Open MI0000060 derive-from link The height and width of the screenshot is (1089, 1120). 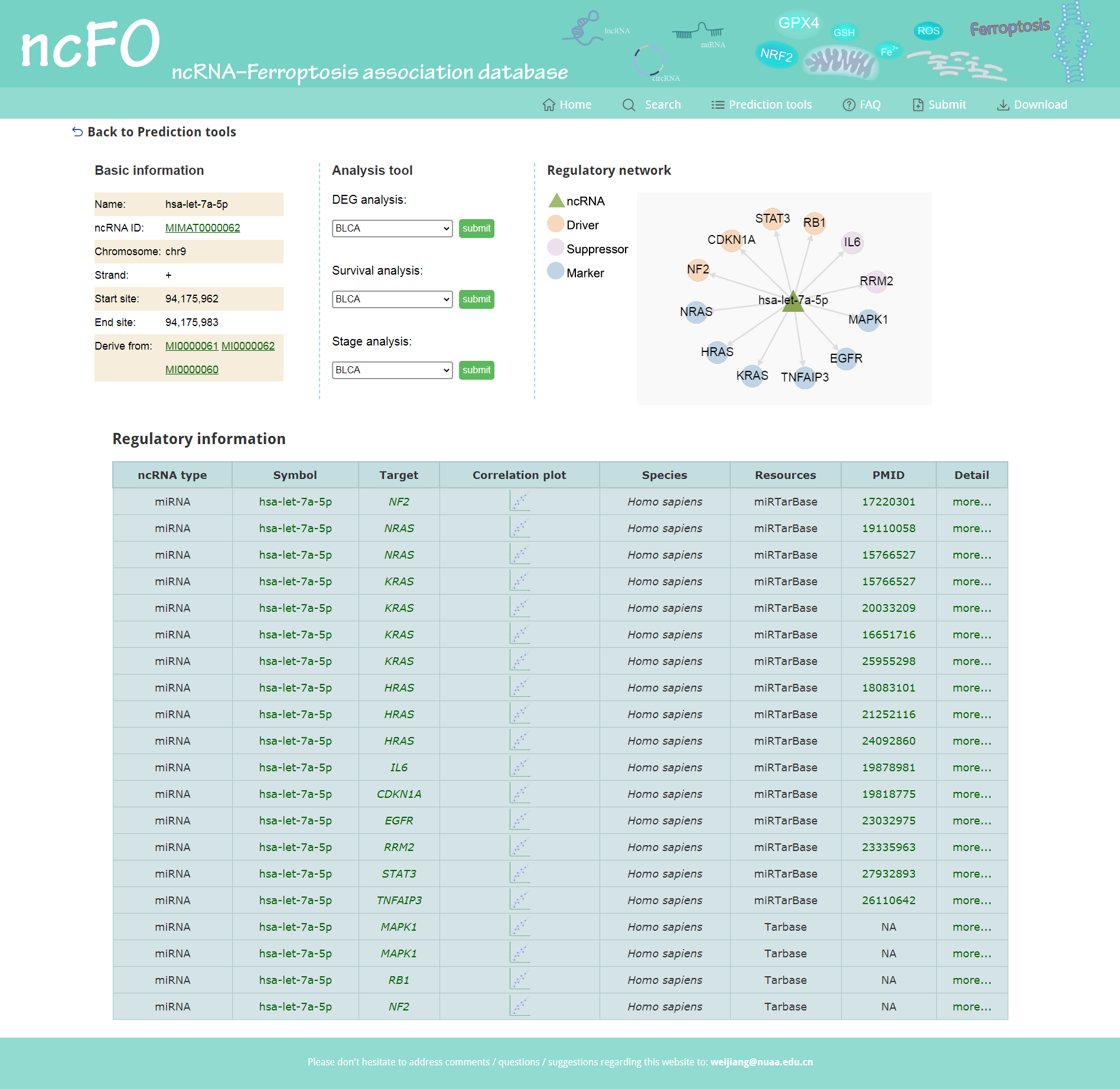[192, 370]
